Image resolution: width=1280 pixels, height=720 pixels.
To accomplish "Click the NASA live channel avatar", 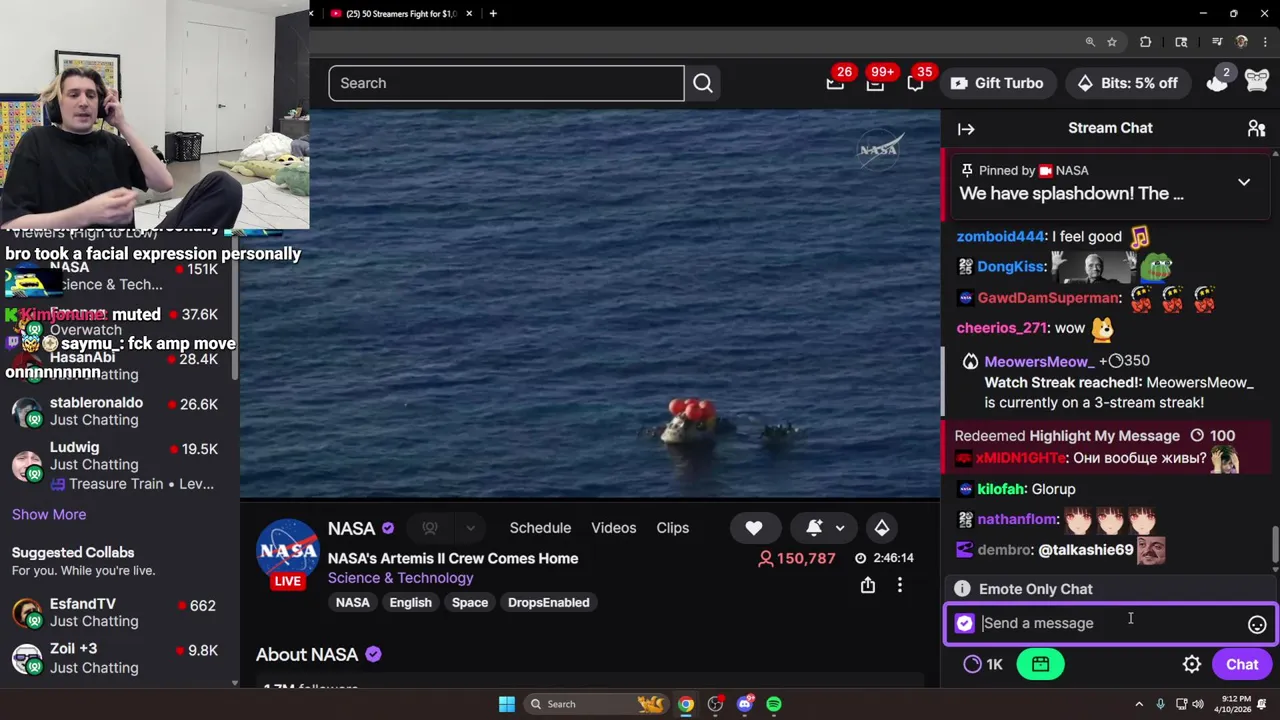I will pos(288,553).
